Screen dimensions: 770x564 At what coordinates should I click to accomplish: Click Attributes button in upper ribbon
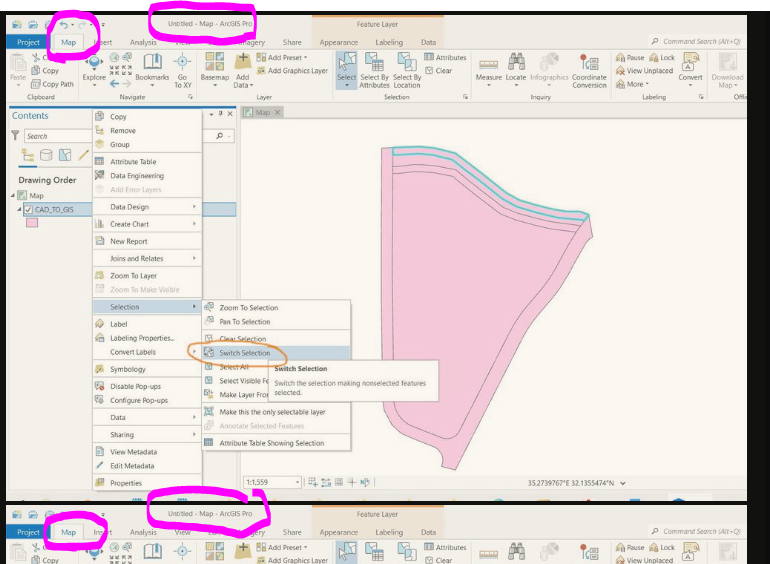(445, 57)
